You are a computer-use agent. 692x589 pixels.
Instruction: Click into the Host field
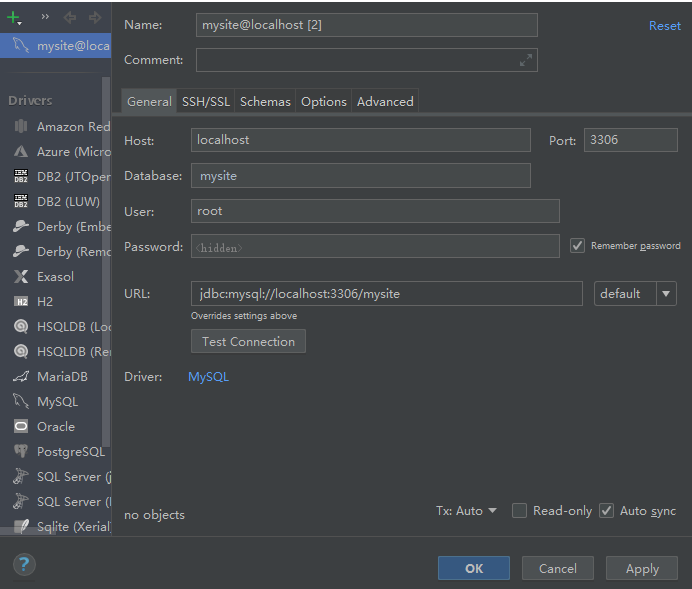[x=361, y=140]
